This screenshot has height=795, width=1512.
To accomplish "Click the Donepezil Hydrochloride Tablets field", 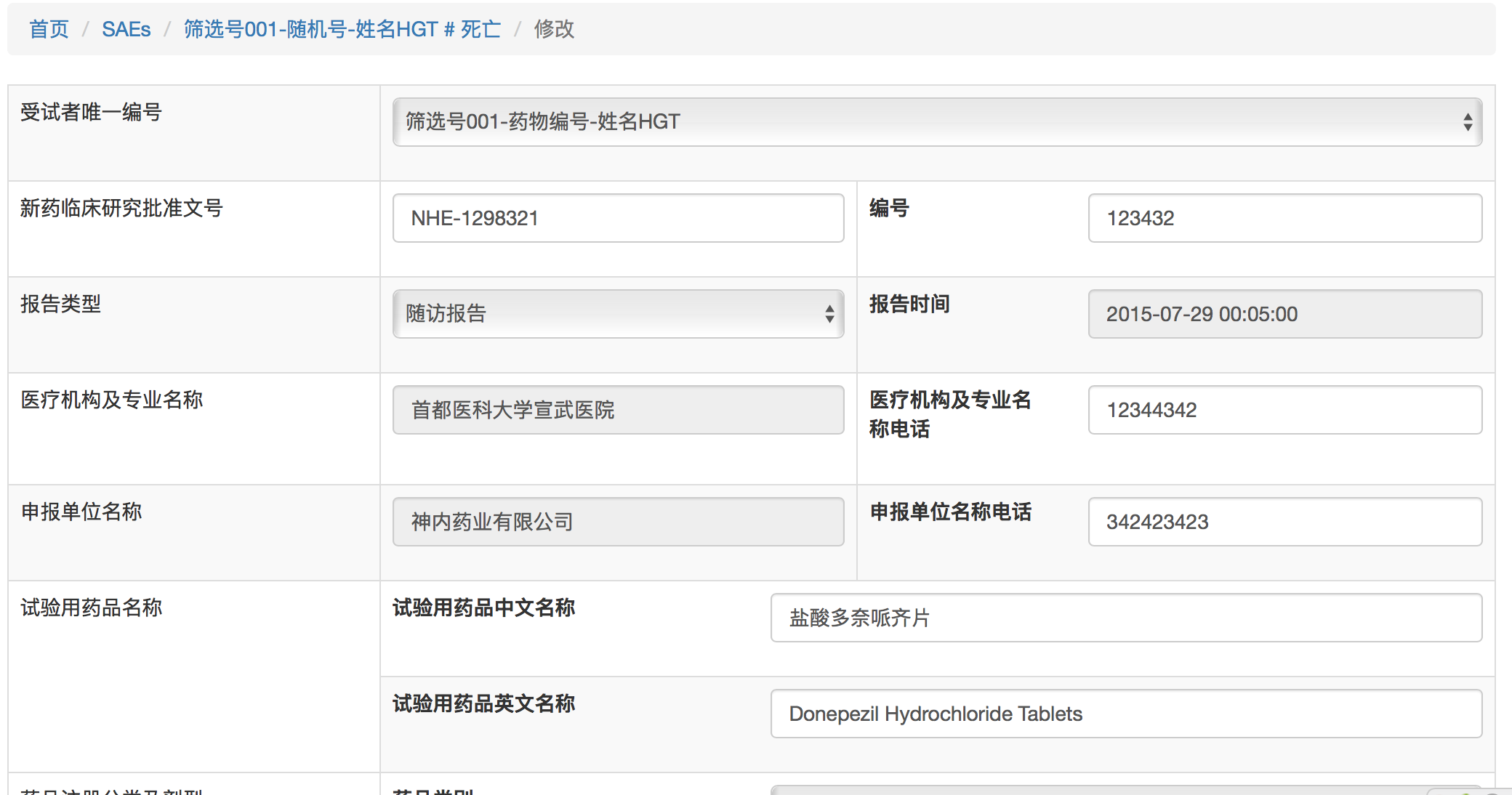I will click(1125, 714).
